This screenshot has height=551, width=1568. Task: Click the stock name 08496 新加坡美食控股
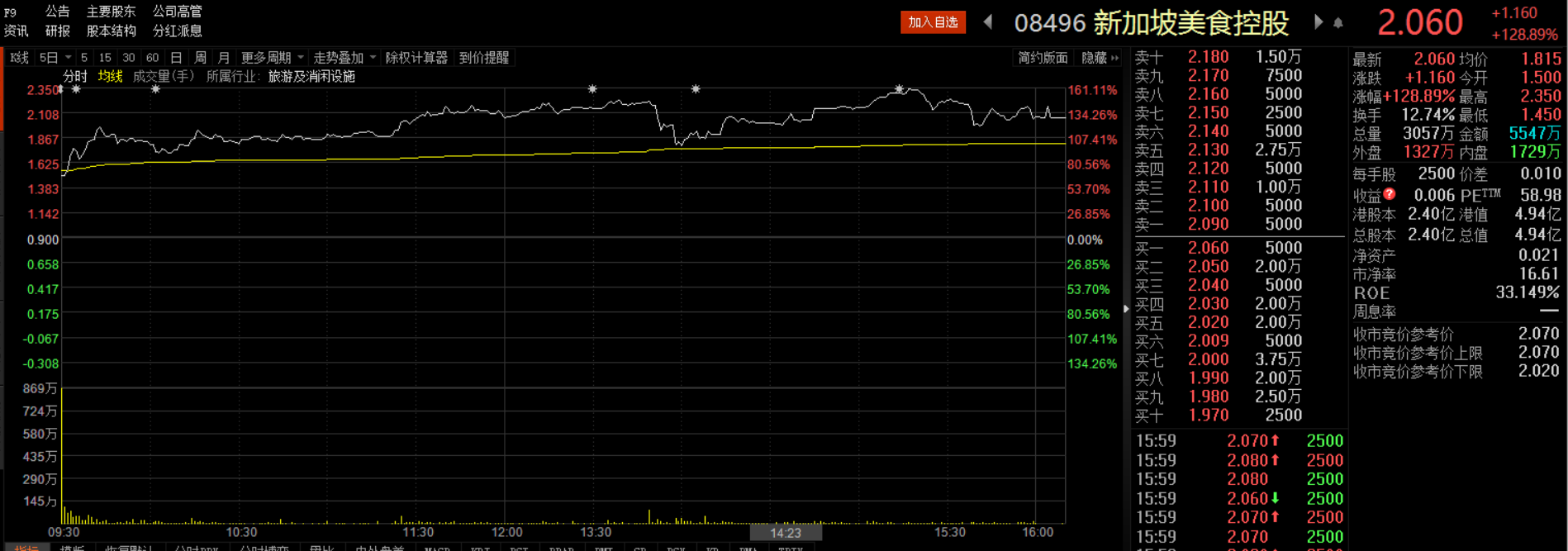pos(1152,23)
